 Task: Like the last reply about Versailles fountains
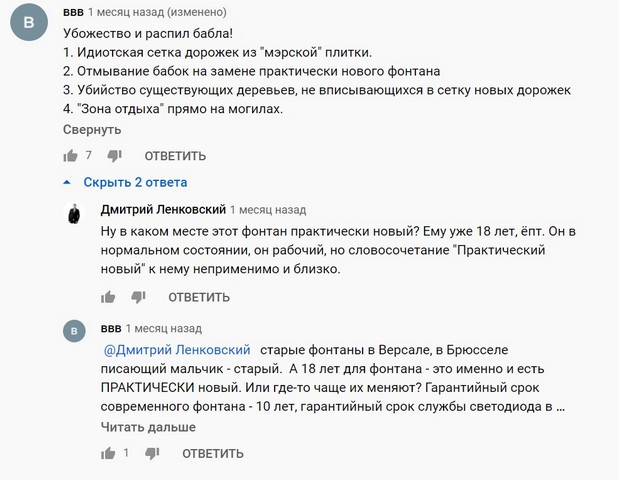click(x=108, y=453)
